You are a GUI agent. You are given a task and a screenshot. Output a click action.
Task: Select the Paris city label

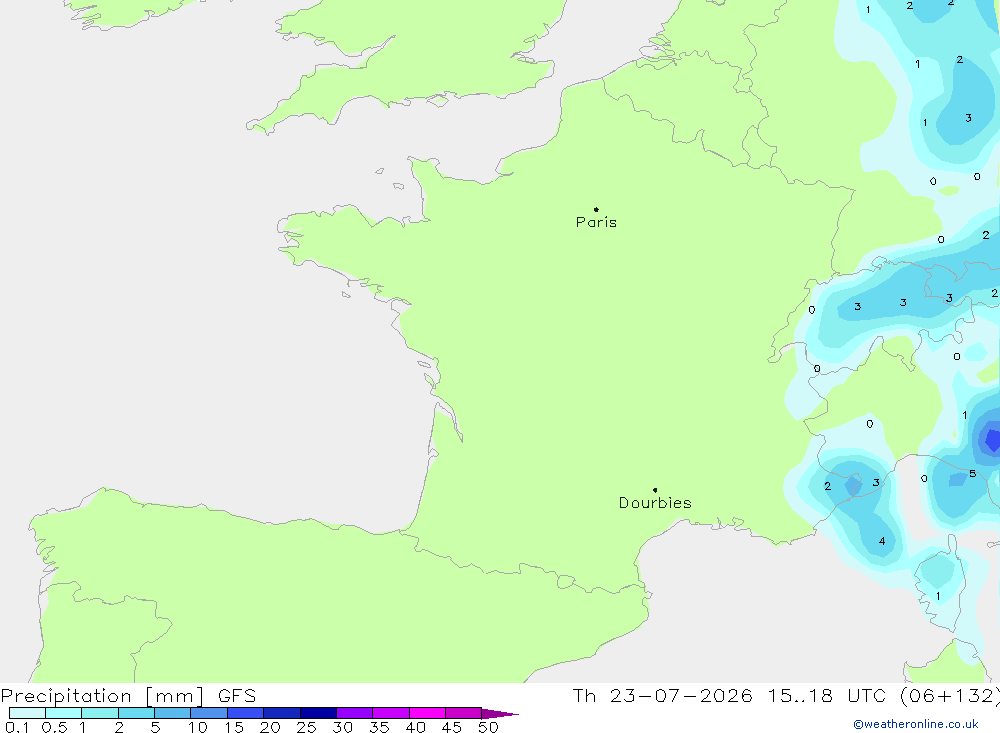click(x=596, y=222)
